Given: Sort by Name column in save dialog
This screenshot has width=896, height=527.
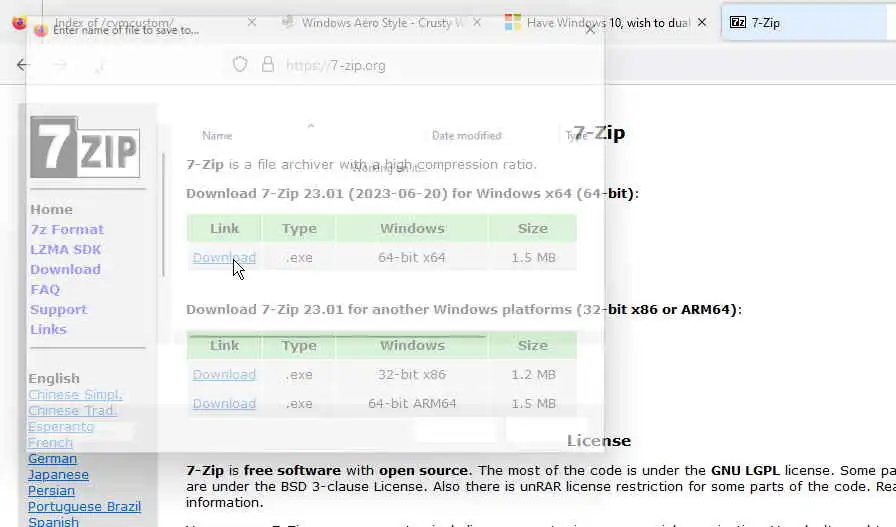Looking at the screenshot, I should (x=217, y=135).
